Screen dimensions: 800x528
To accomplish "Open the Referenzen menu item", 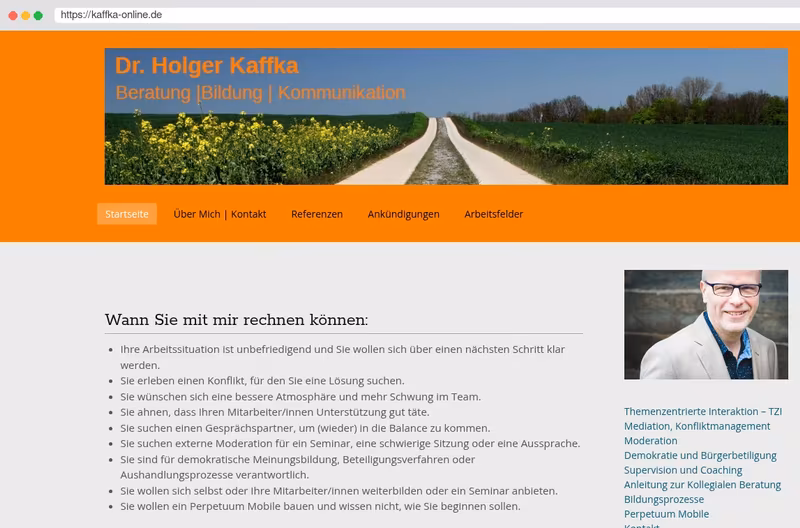I will pos(317,214).
